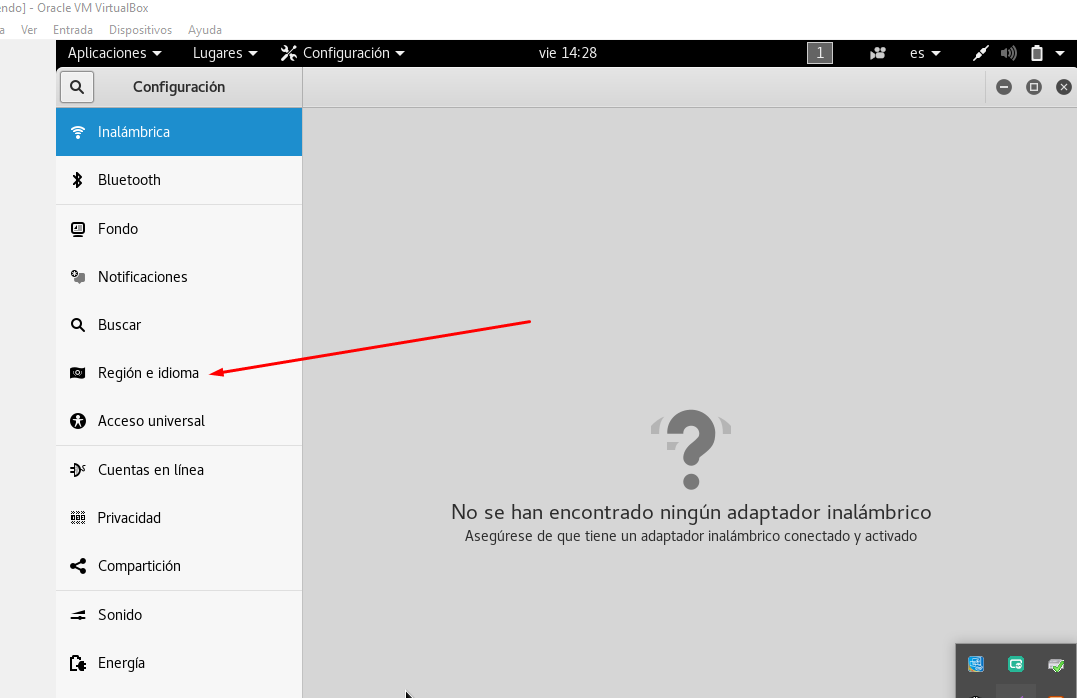1077x698 pixels.
Task: Click the wired network plug icon in top bar
Action: pos(981,53)
